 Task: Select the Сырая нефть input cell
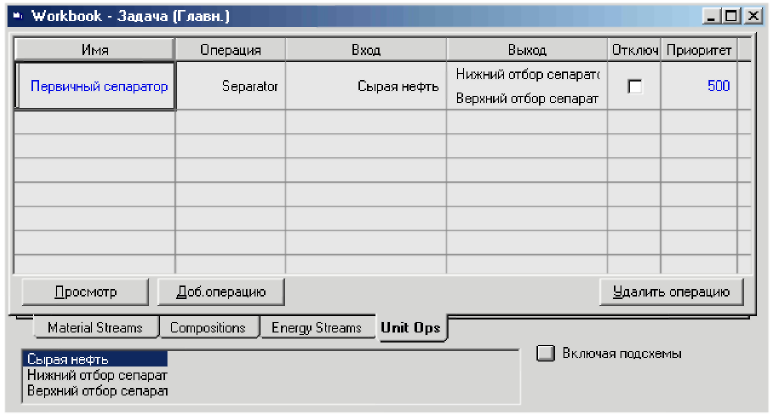[398, 87]
